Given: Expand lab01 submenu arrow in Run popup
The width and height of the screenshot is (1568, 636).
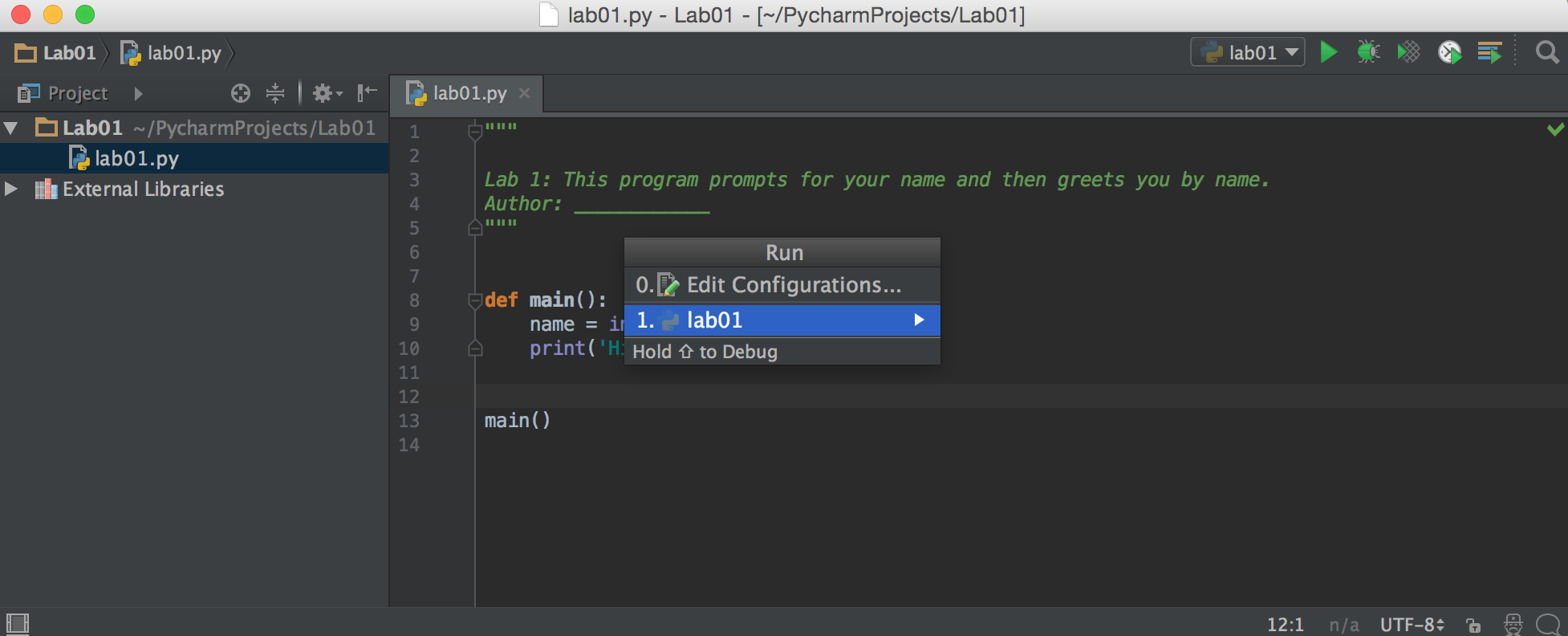Looking at the screenshot, I should (x=919, y=320).
